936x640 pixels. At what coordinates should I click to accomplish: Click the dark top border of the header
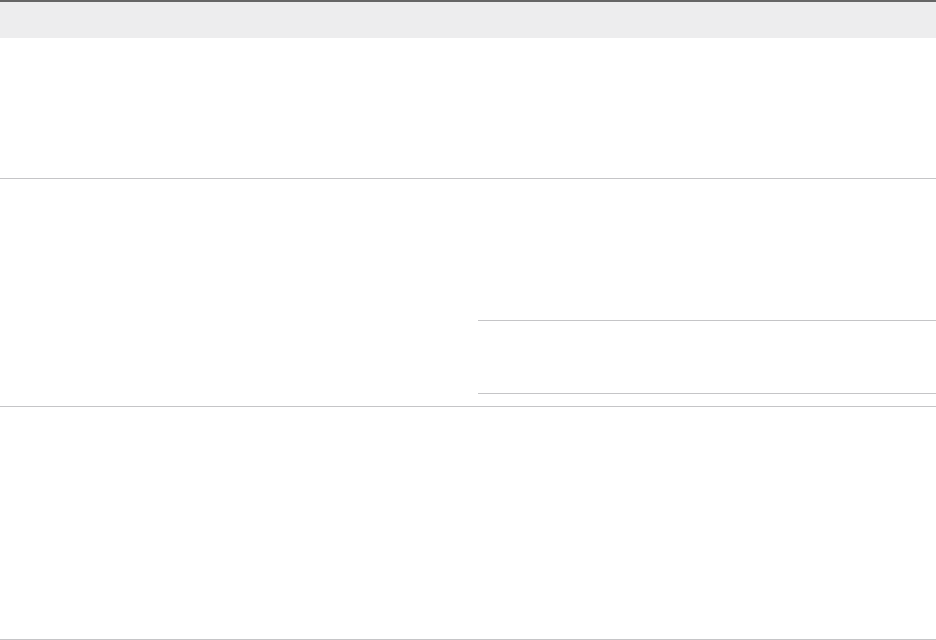(468, 1)
